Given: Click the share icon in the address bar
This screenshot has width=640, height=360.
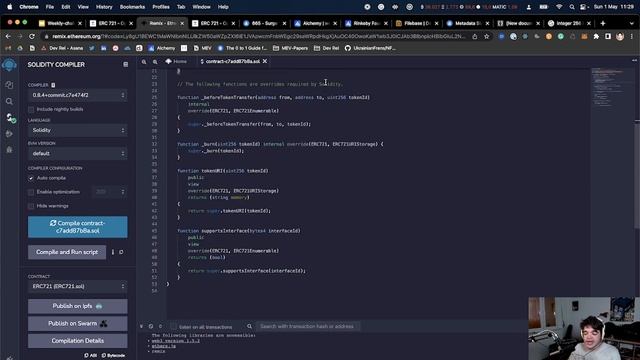Looking at the screenshot, I should (x=475, y=36).
